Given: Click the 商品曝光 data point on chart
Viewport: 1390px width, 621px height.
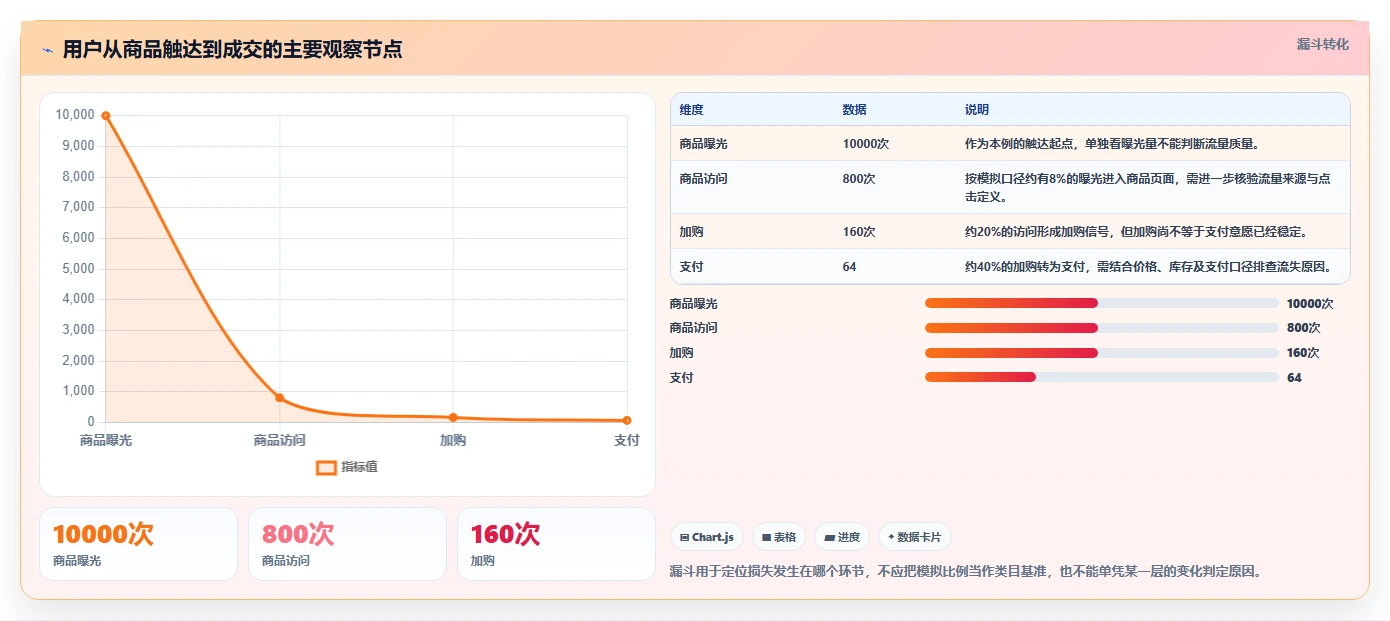Looking at the screenshot, I should (x=106, y=116).
